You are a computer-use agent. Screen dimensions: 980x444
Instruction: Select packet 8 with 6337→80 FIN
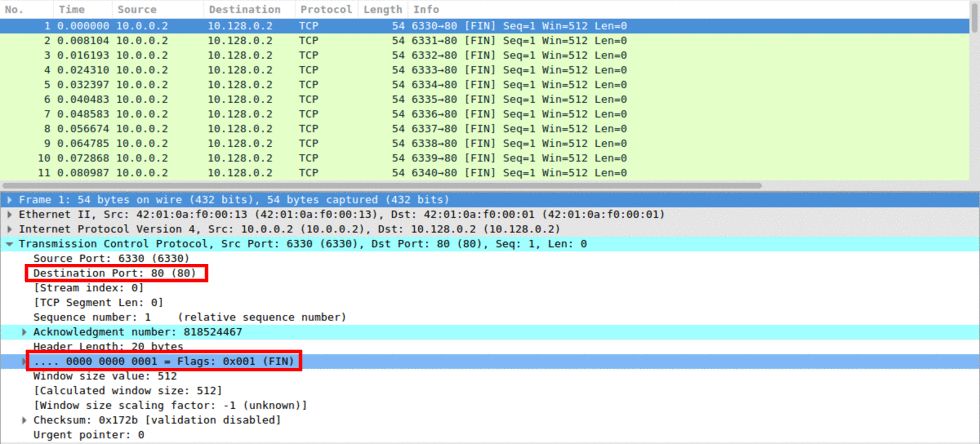486,129
